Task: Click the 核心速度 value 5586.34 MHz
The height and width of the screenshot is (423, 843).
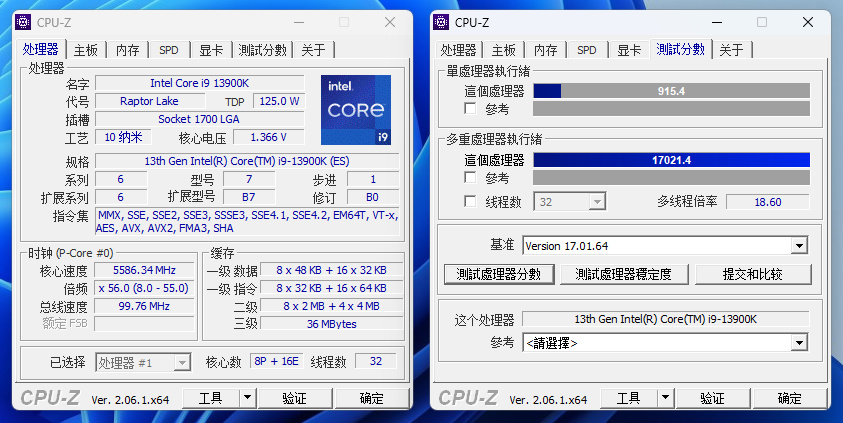Action: click(144, 270)
